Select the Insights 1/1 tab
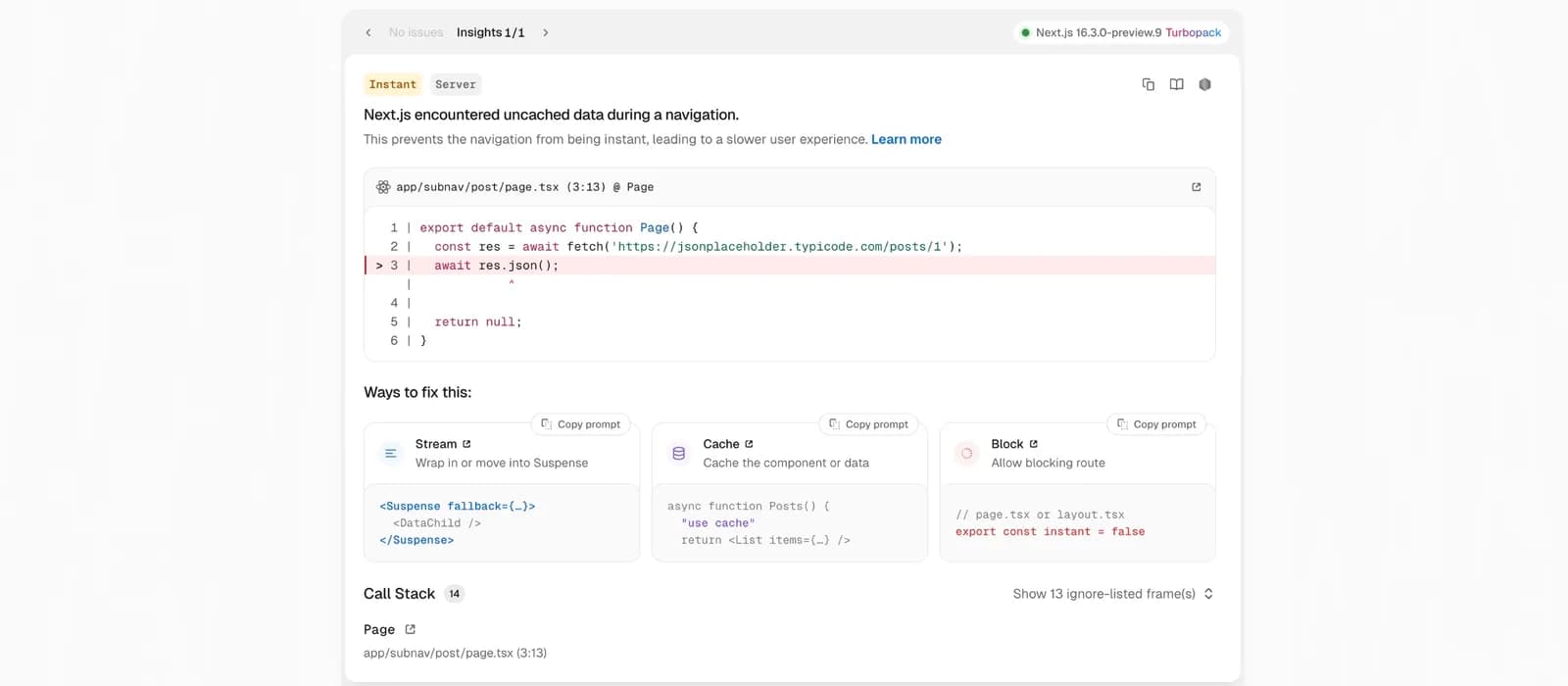Screen dimensions: 1568x686 click(x=491, y=32)
